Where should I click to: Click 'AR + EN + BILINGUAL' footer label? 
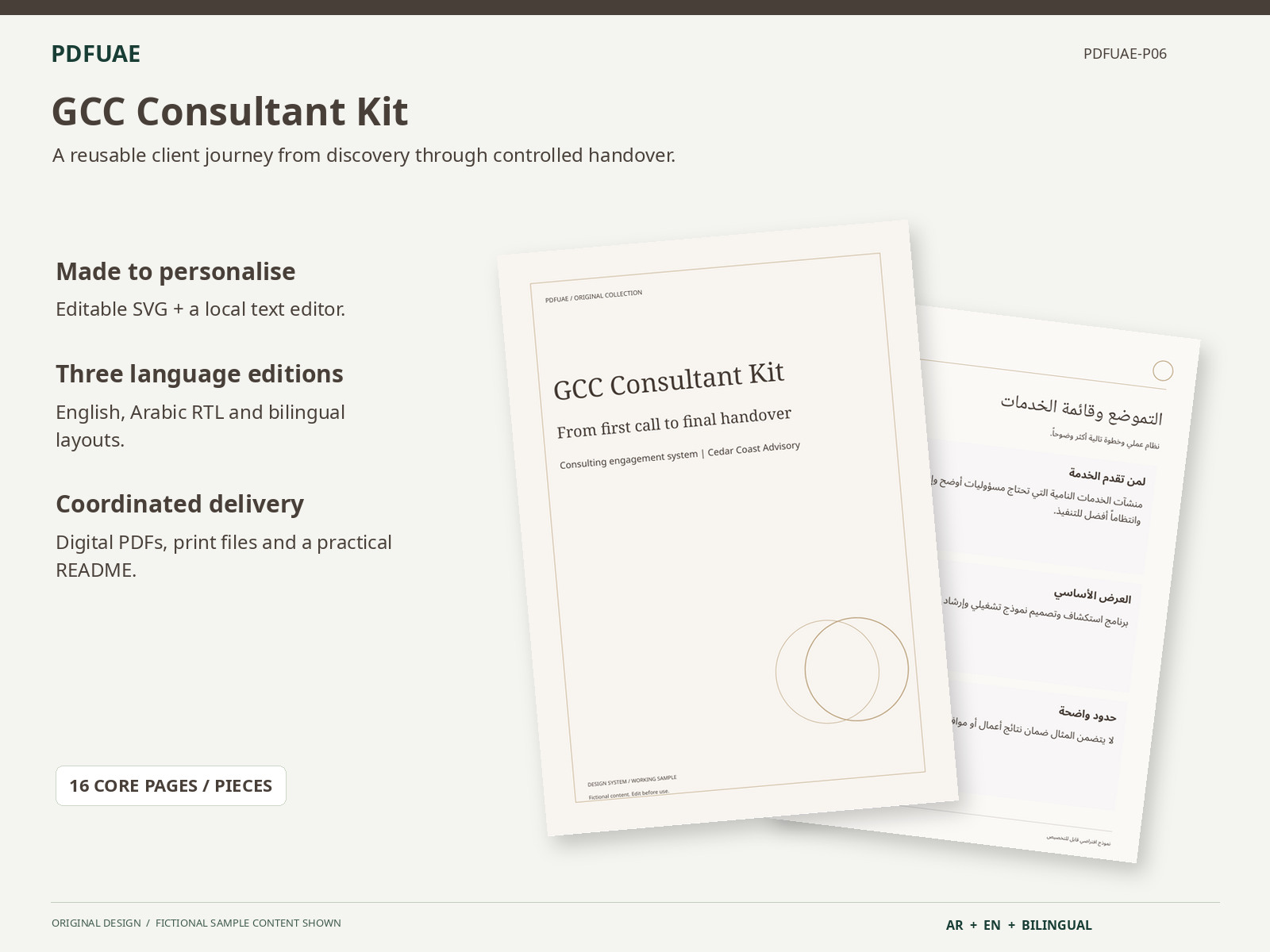click(x=1019, y=925)
